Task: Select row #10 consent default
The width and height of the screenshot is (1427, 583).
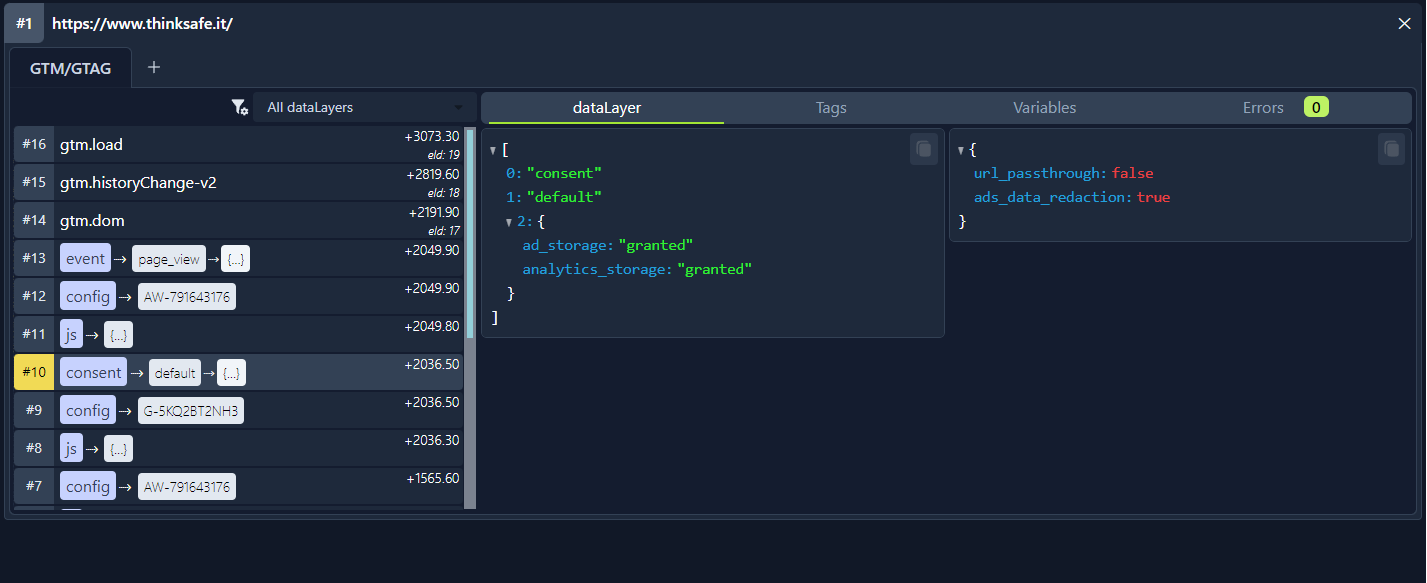Action: (239, 372)
